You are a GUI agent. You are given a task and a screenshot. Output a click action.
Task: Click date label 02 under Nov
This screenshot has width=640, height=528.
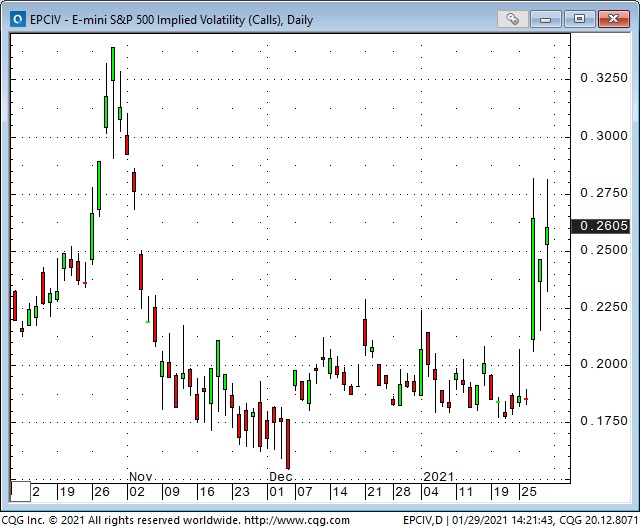tap(137, 492)
